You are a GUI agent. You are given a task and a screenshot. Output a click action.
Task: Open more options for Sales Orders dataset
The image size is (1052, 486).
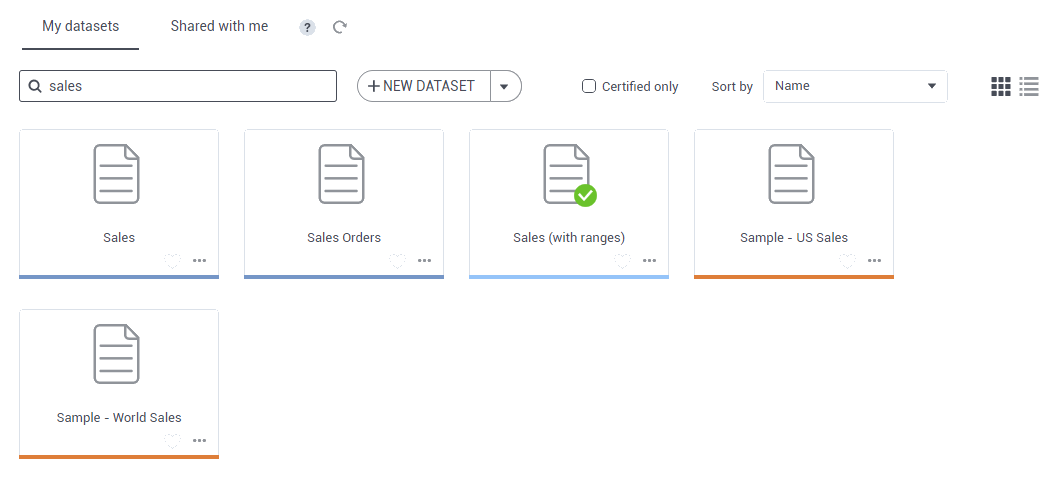point(425,260)
